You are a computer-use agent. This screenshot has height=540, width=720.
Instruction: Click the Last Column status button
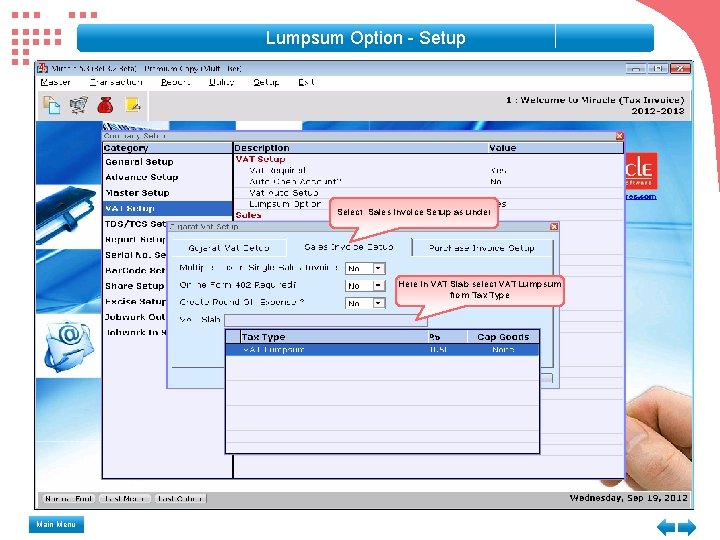tap(180, 499)
